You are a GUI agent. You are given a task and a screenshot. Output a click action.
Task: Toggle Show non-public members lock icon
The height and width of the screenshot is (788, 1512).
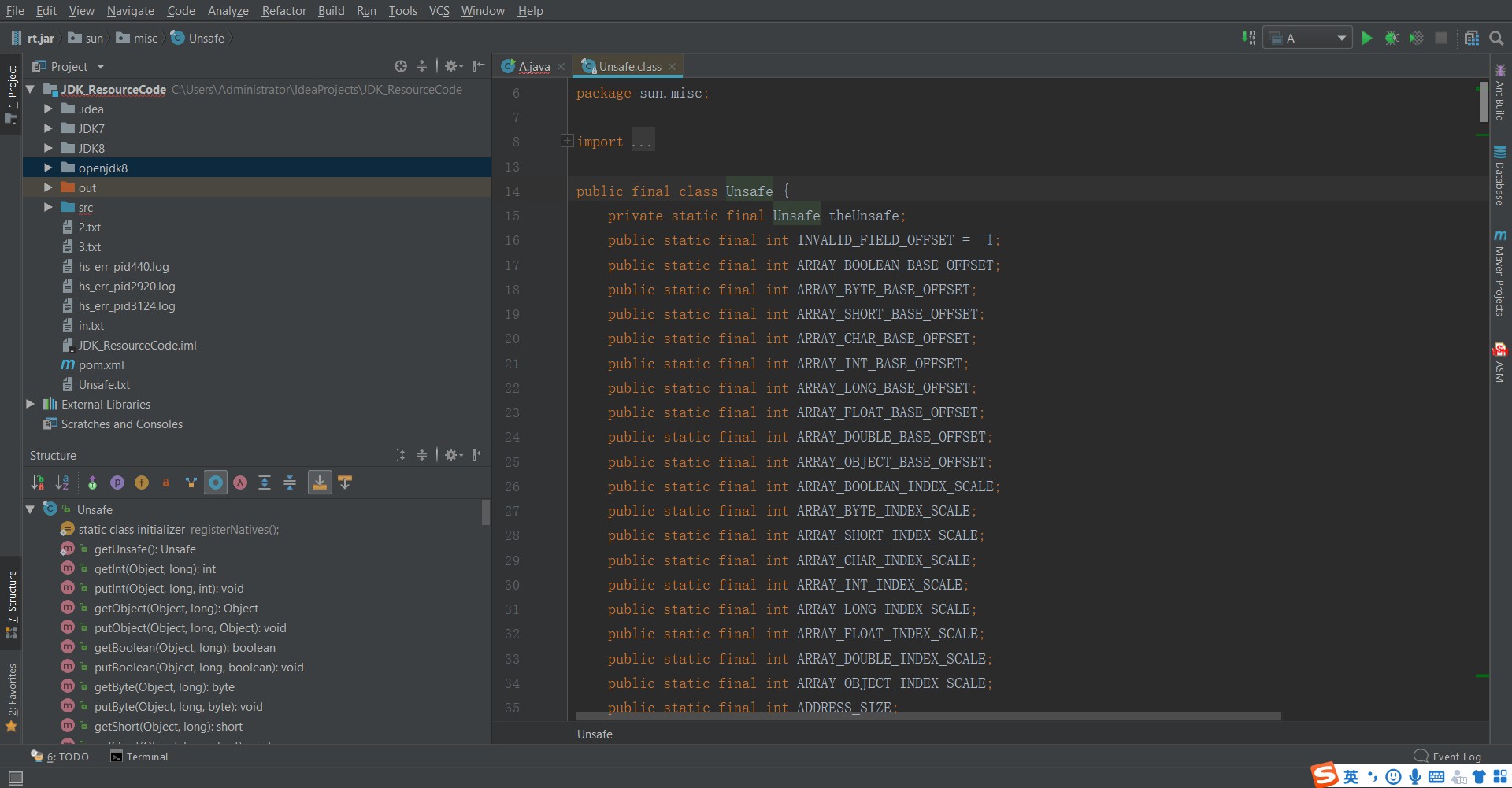[166, 483]
